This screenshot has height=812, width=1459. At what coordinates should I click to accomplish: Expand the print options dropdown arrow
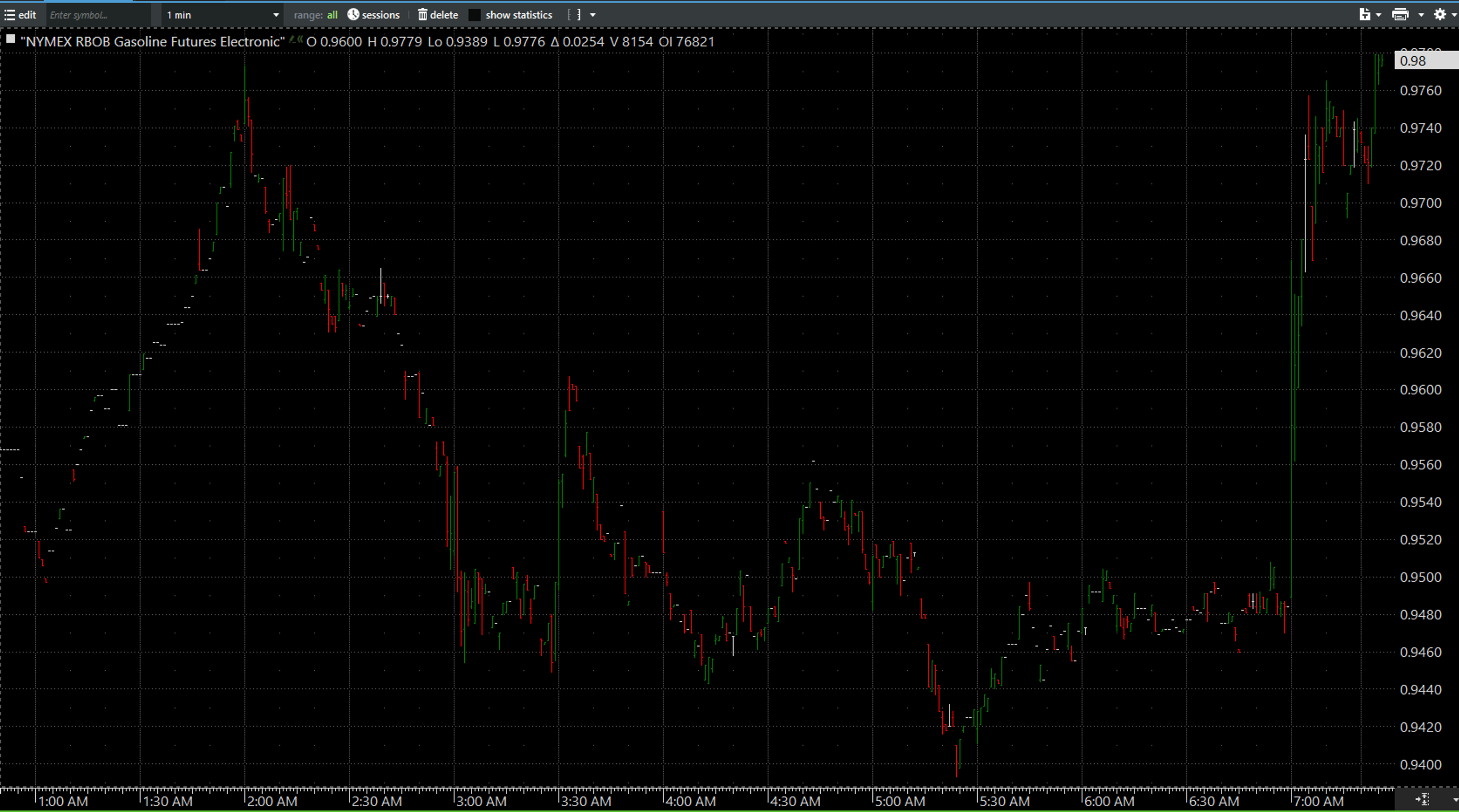[x=1421, y=15]
